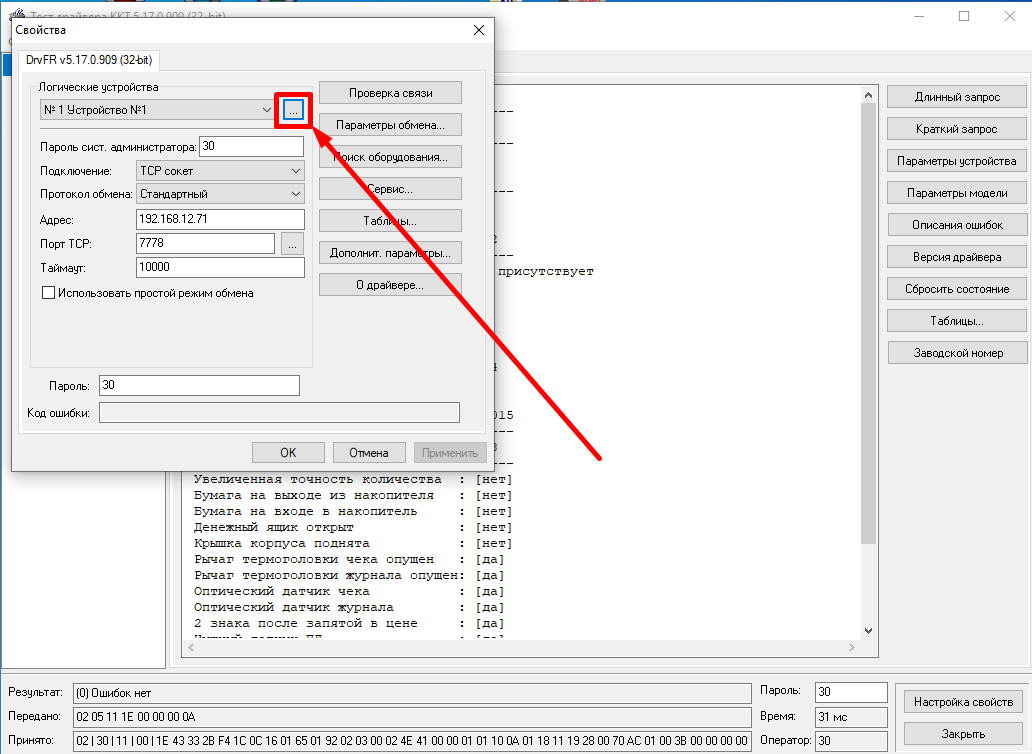The height and width of the screenshot is (754, 1032).
Task: Open Параметры обмена settings
Action: [390, 124]
